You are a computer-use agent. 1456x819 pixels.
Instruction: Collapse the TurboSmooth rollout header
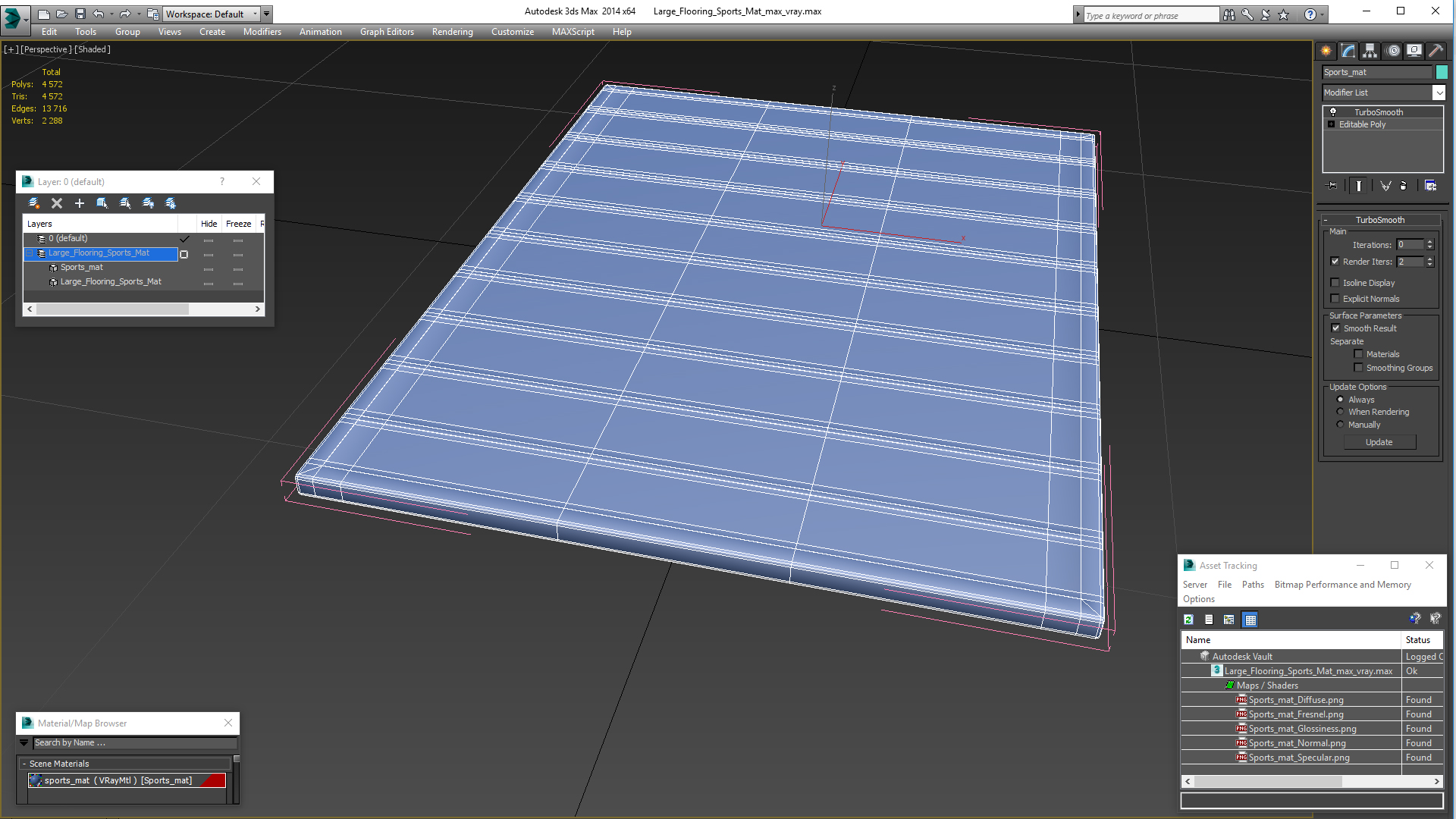1380,219
